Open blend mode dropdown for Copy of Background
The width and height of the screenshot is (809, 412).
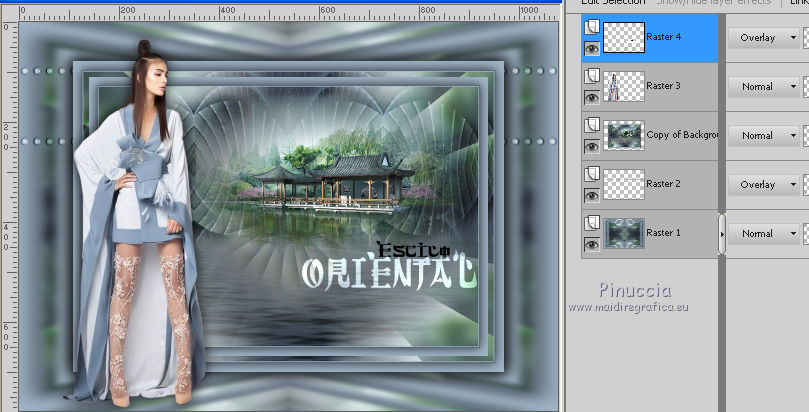[764, 136]
